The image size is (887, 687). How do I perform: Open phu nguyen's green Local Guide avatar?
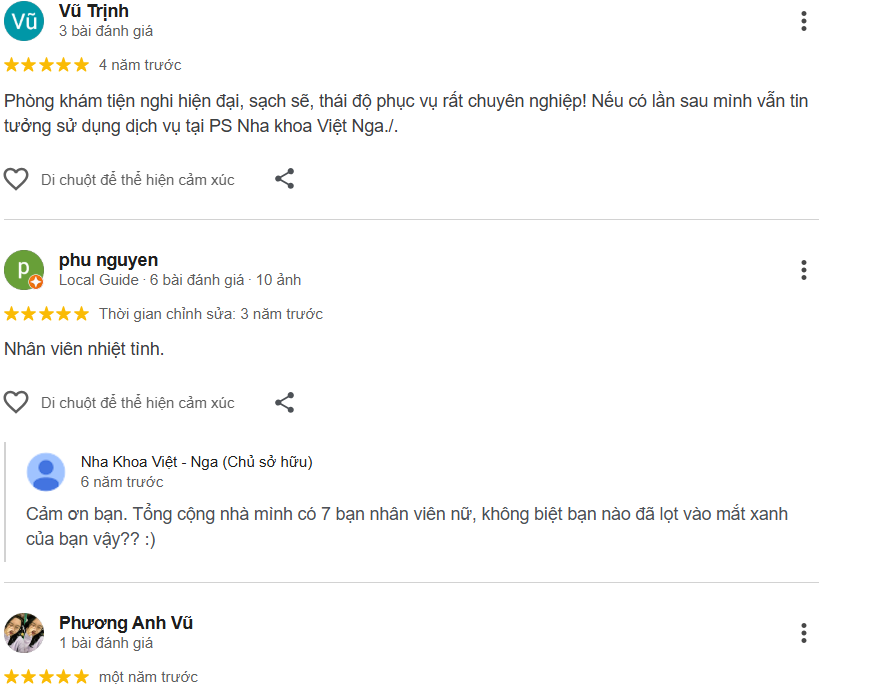tap(24, 270)
